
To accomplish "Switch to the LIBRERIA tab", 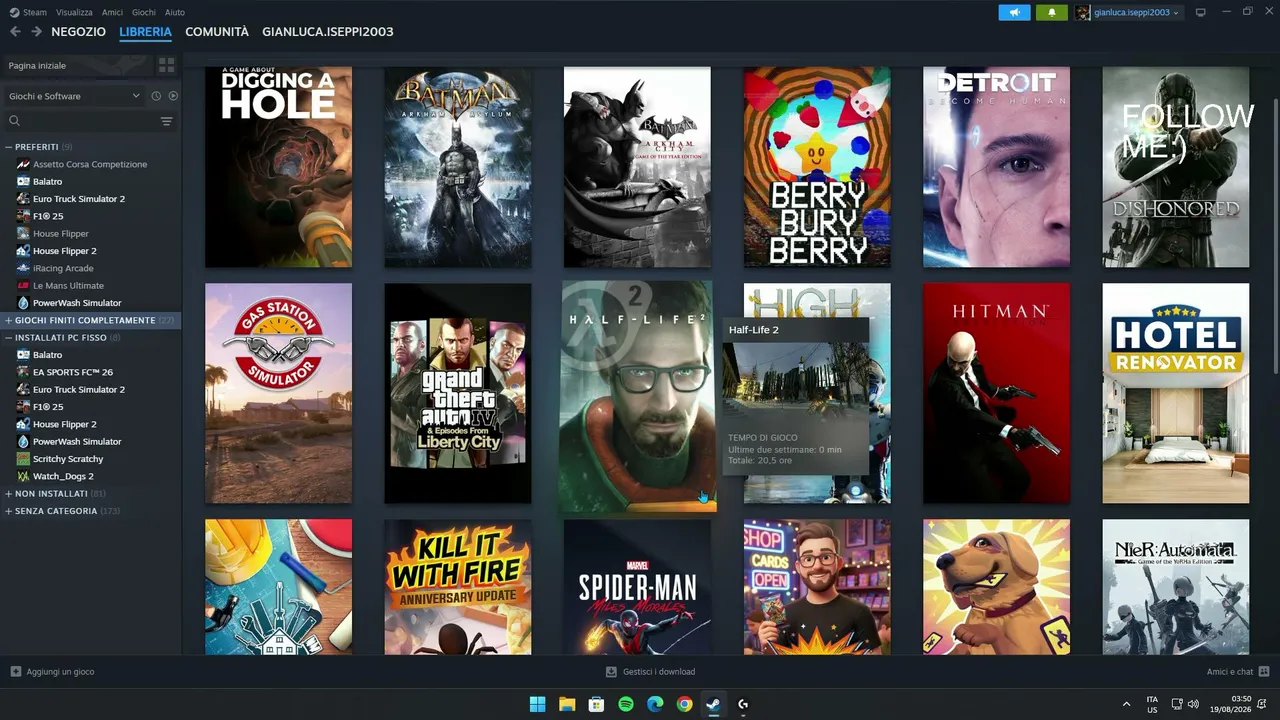I will click(145, 32).
